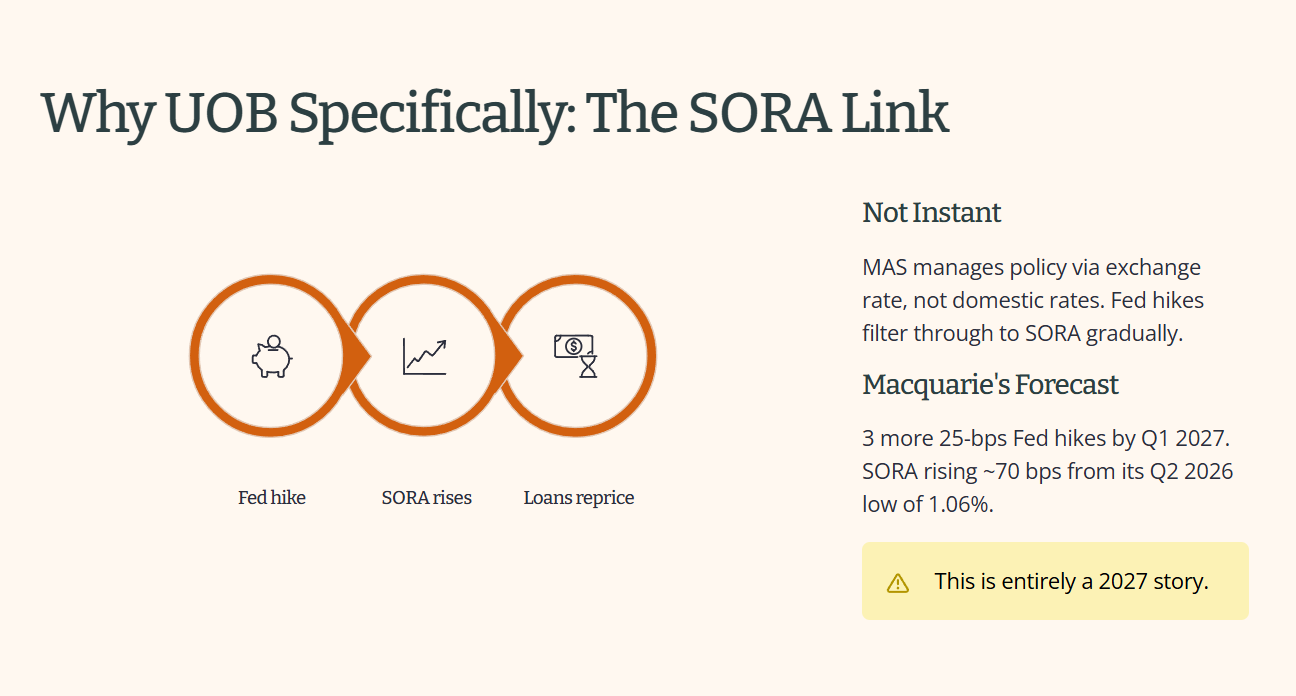This screenshot has width=1296, height=696.
Task: Click the yellow '2027 story' callout box
Action: 1055,581
